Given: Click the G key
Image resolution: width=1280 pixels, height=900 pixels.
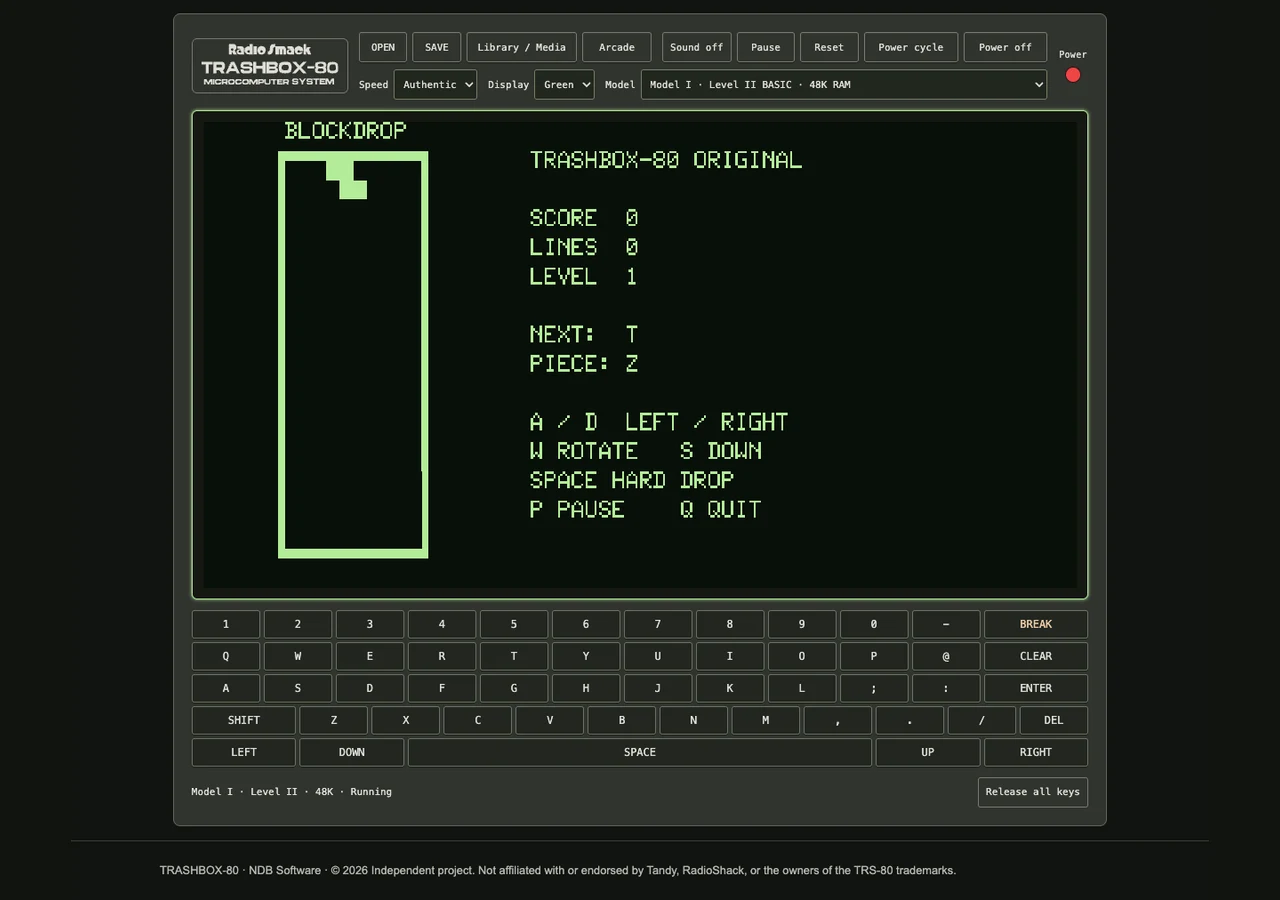Looking at the screenshot, I should click(x=514, y=688).
